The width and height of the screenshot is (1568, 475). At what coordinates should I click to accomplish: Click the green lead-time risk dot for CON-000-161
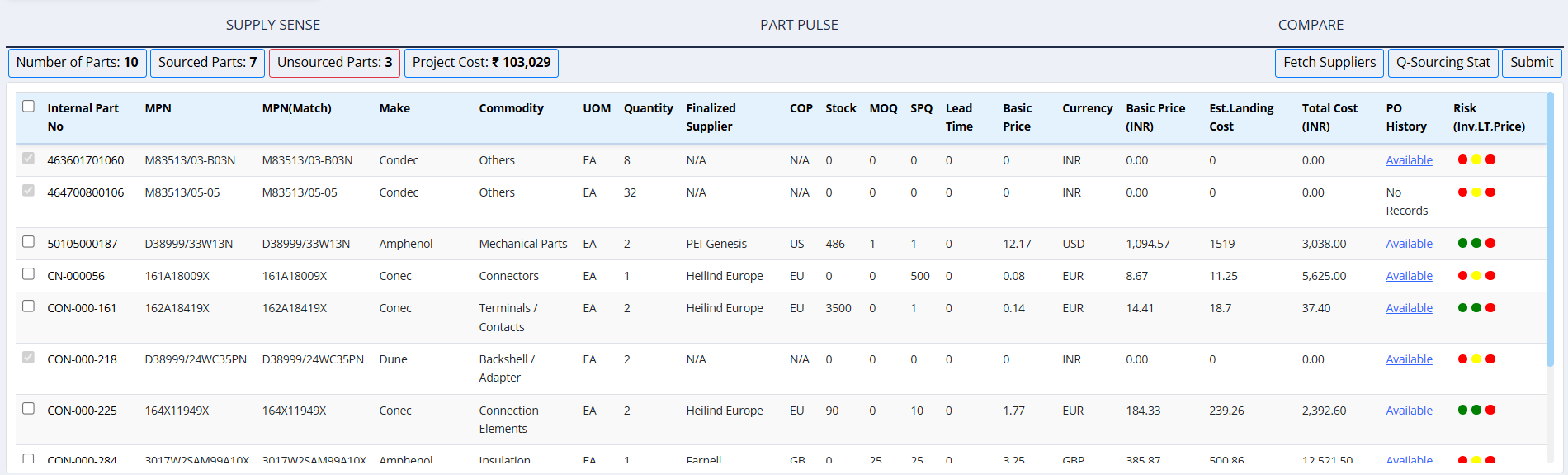point(1476,307)
